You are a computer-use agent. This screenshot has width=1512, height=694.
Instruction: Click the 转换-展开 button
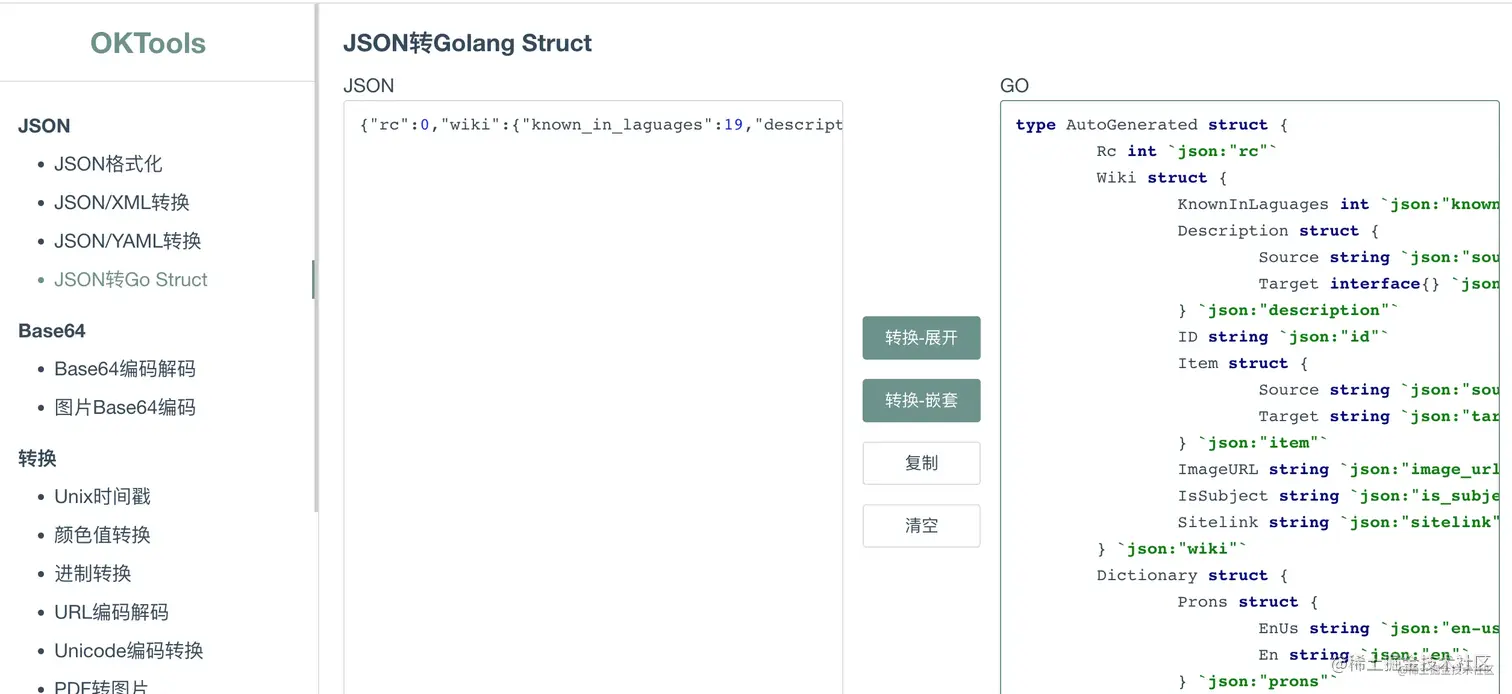pos(921,338)
